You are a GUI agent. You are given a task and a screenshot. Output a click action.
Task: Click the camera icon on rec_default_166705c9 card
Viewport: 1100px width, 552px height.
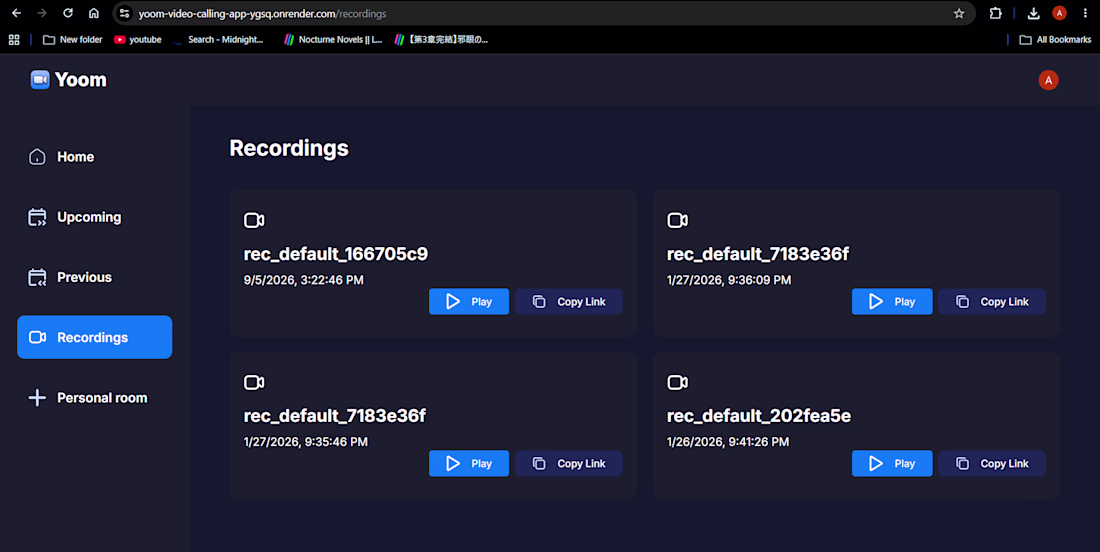pyautogui.click(x=254, y=220)
